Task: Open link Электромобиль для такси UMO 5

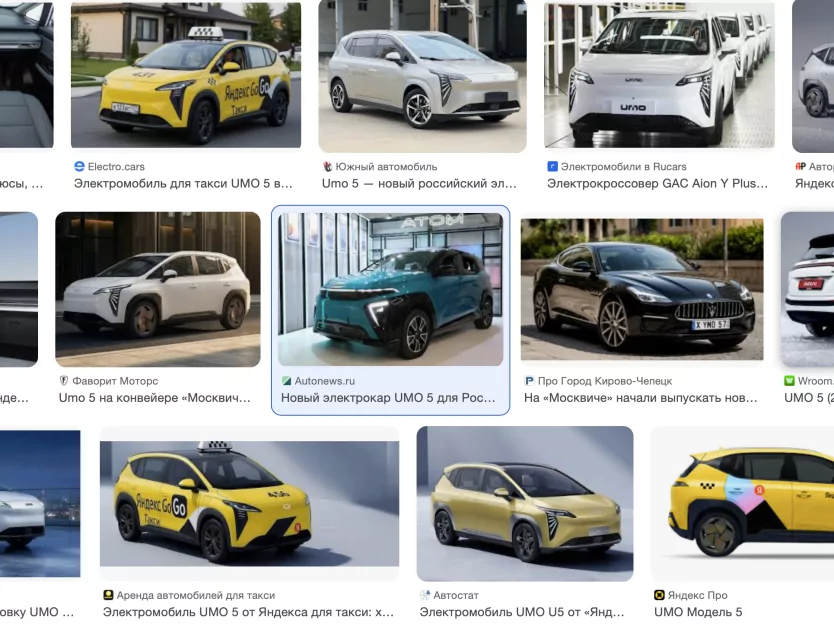Action: click(183, 184)
